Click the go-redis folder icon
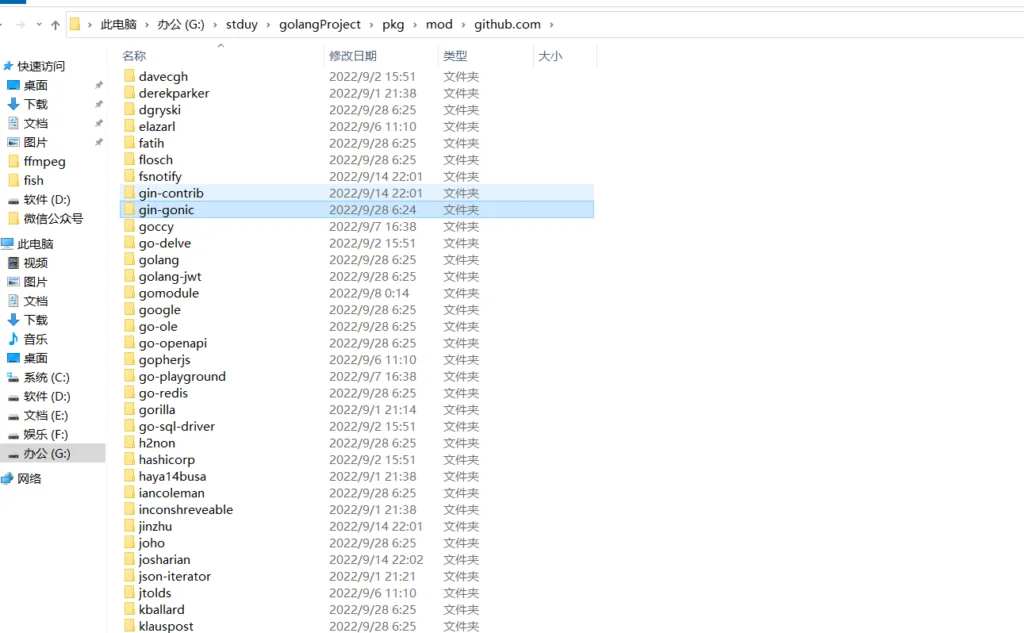 point(129,393)
